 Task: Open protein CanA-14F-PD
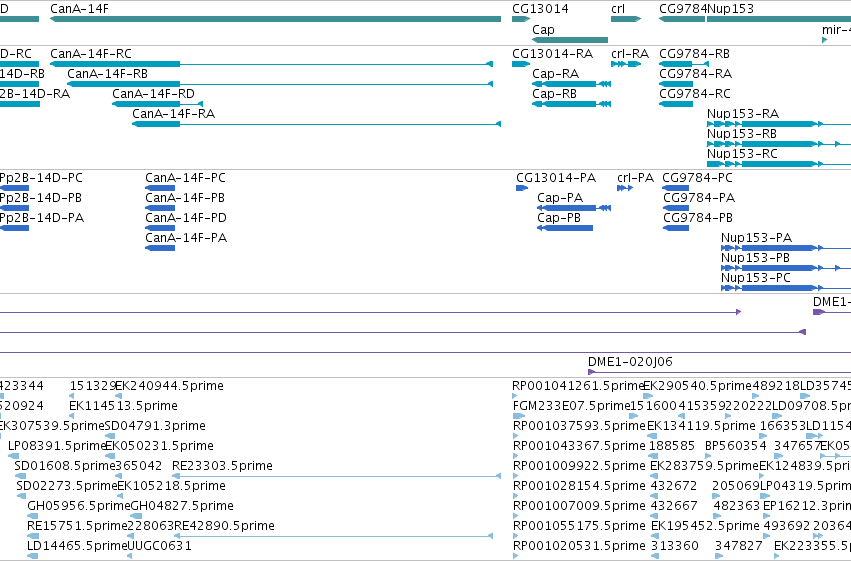click(186, 218)
